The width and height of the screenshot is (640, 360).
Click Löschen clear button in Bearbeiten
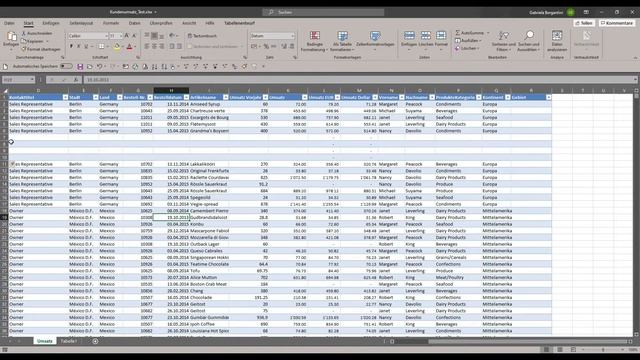467,48
